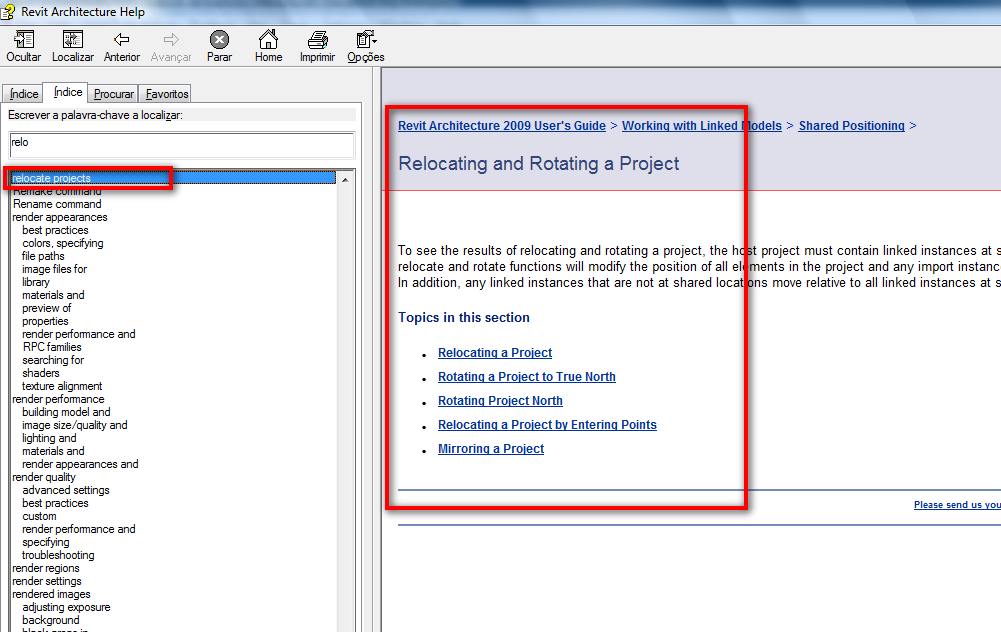Select troubleshooting index entry
This screenshot has width=1001, height=632.
pyautogui.click(x=58, y=555)
